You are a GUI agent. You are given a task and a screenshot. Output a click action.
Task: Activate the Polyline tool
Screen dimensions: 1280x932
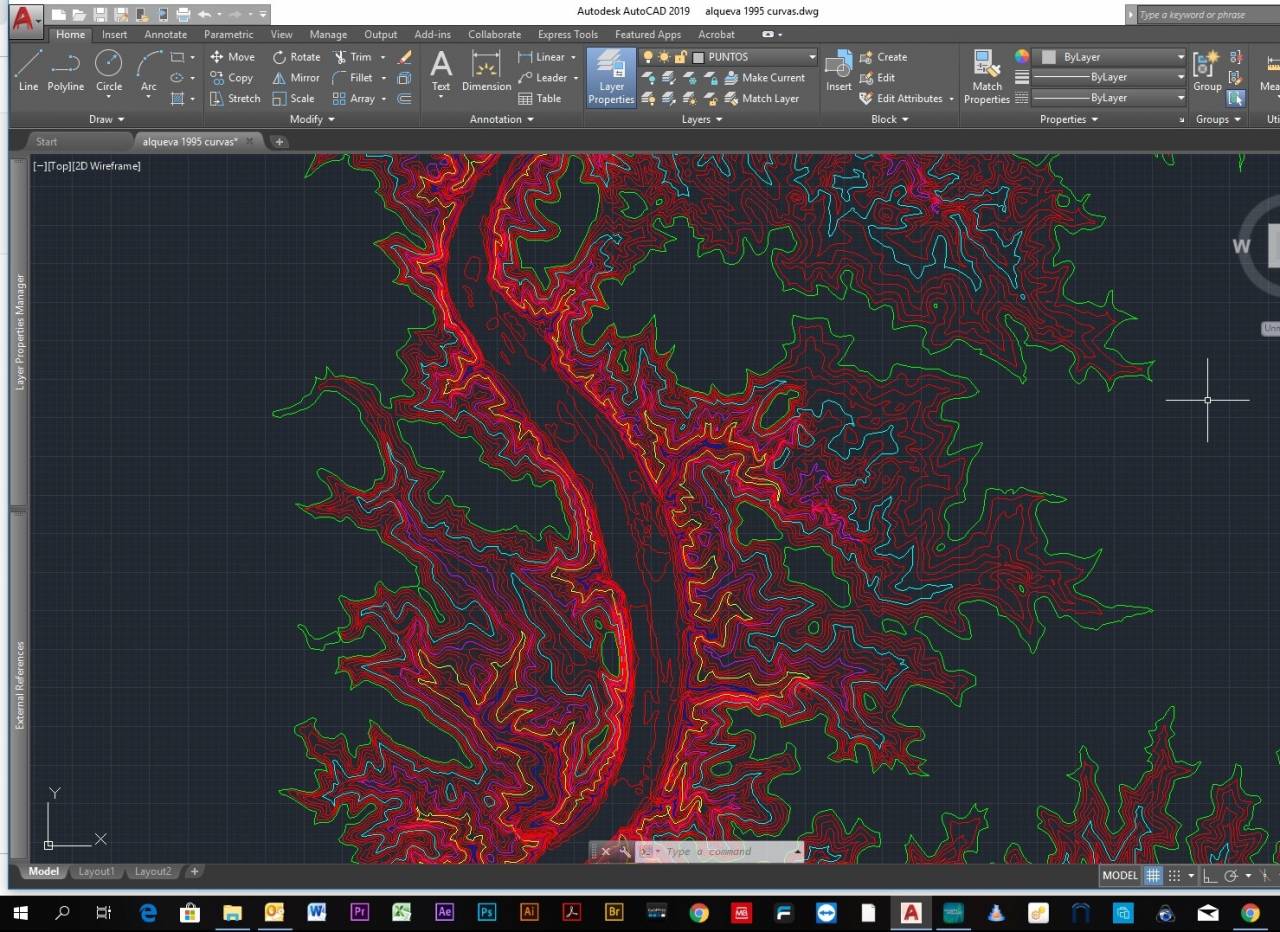coord(65,70)
